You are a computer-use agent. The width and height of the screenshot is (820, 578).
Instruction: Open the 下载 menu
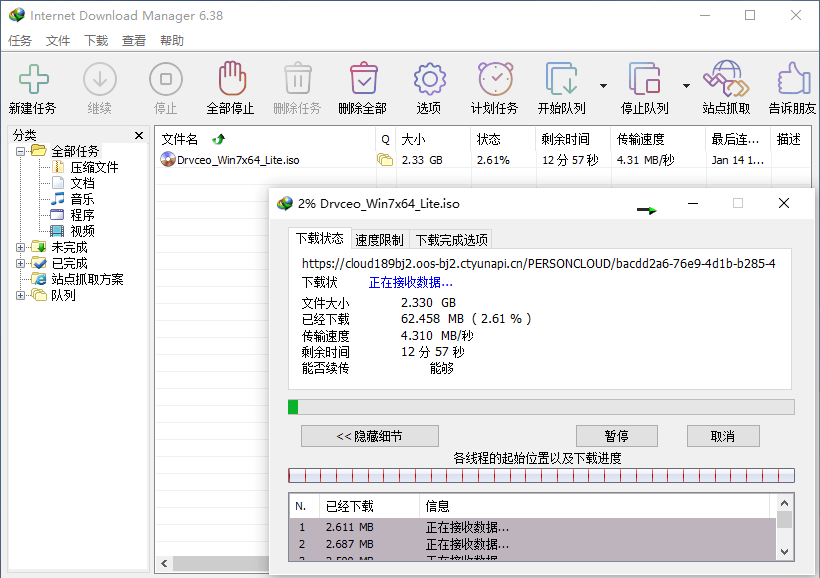point(96,40)
